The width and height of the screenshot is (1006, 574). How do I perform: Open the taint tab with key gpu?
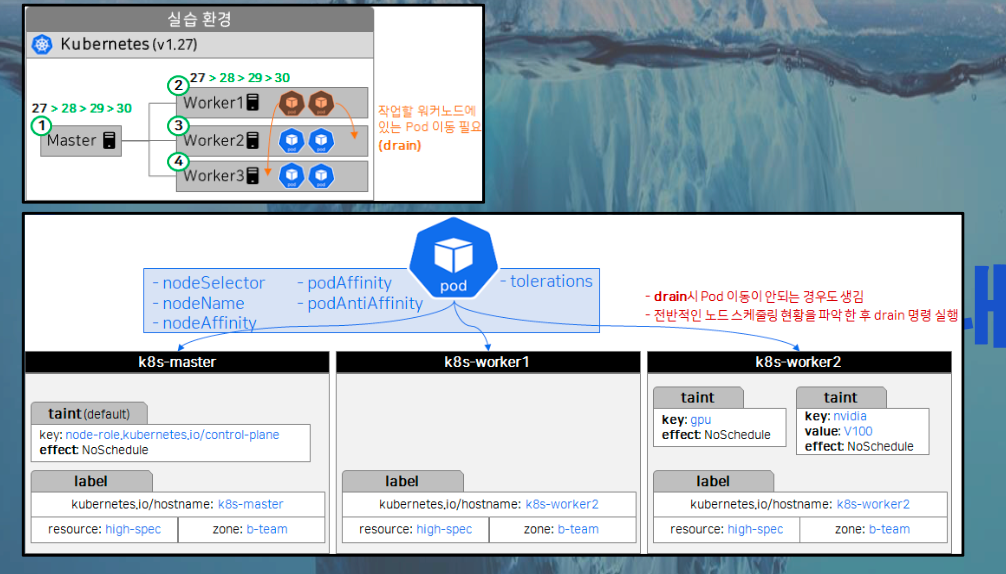698,398
